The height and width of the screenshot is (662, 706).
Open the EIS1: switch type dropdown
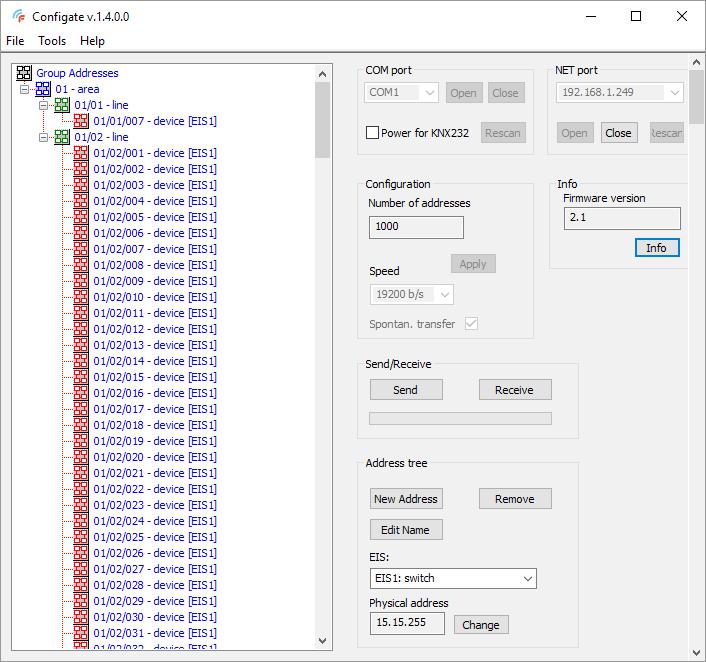[528, 579]
